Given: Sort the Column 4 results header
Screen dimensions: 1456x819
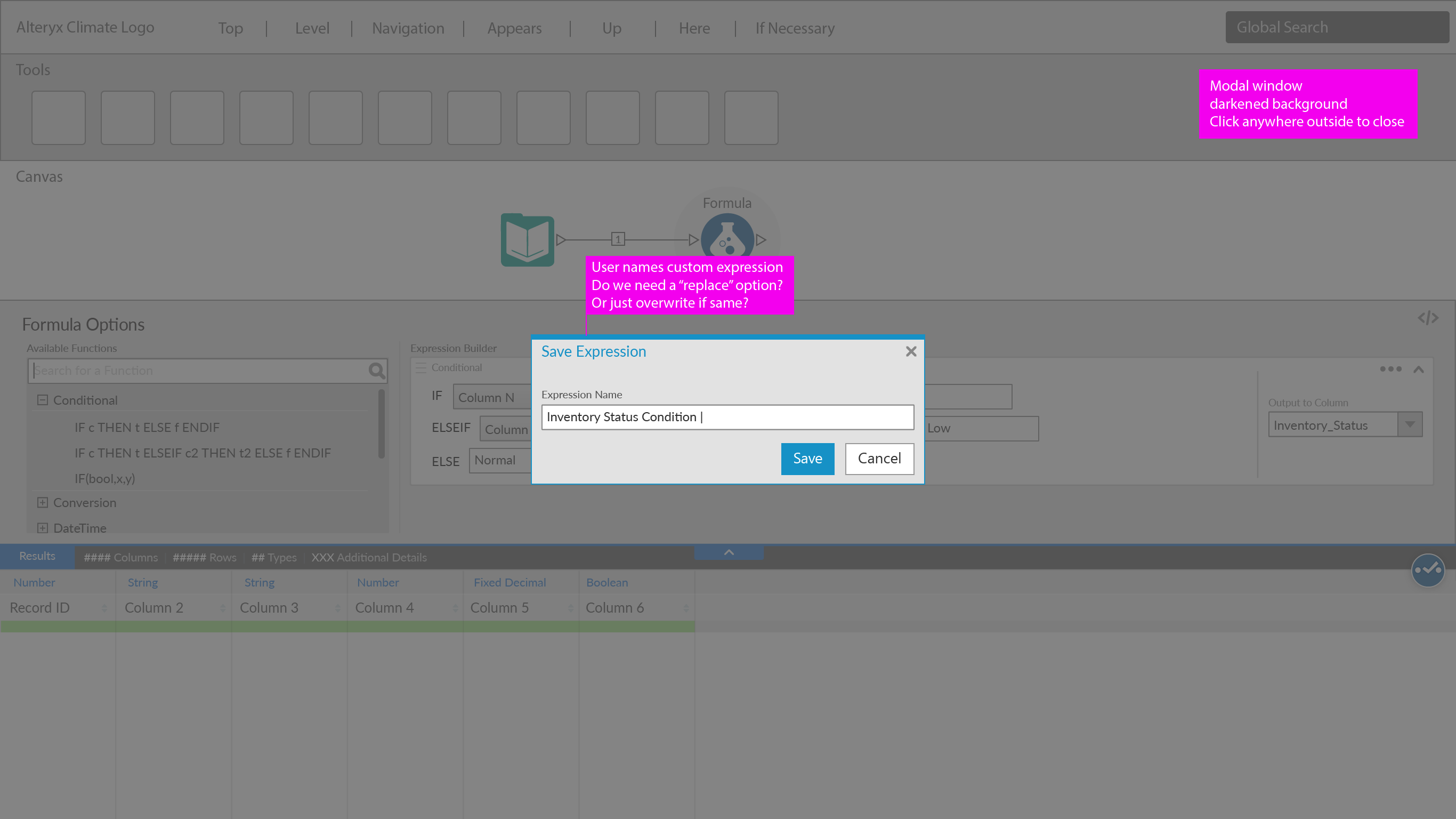Looking at the screenshot, I should 455,608.
